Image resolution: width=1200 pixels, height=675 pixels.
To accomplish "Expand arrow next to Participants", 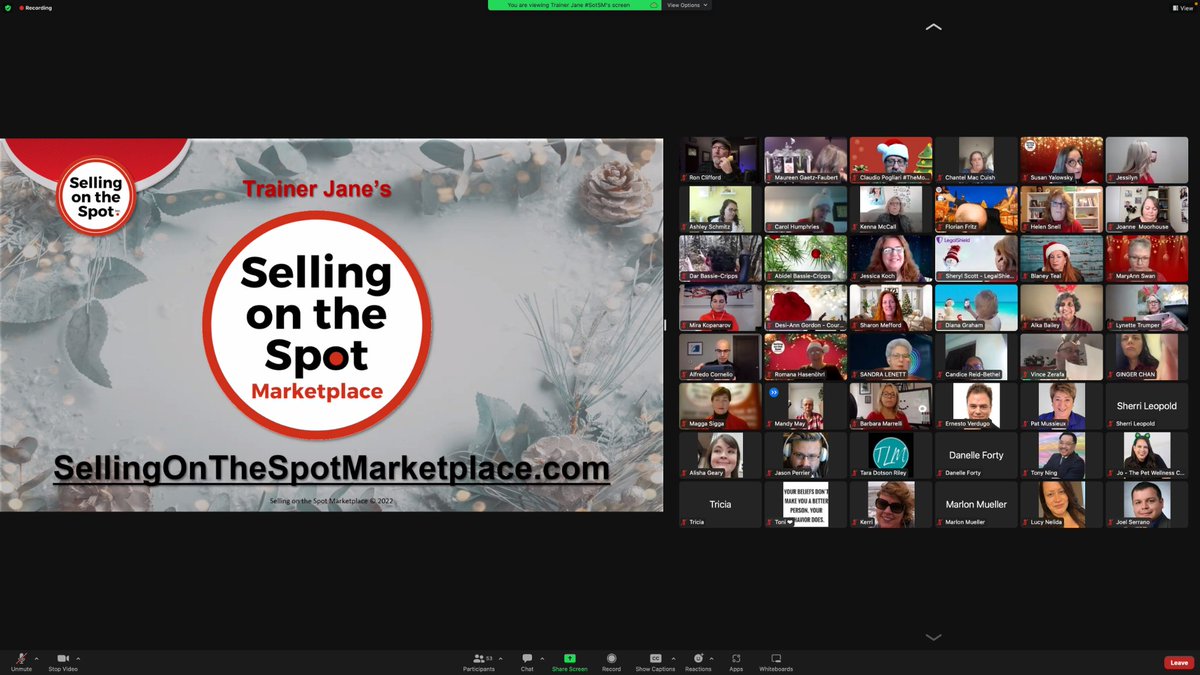I will click(x=500, y=658).
